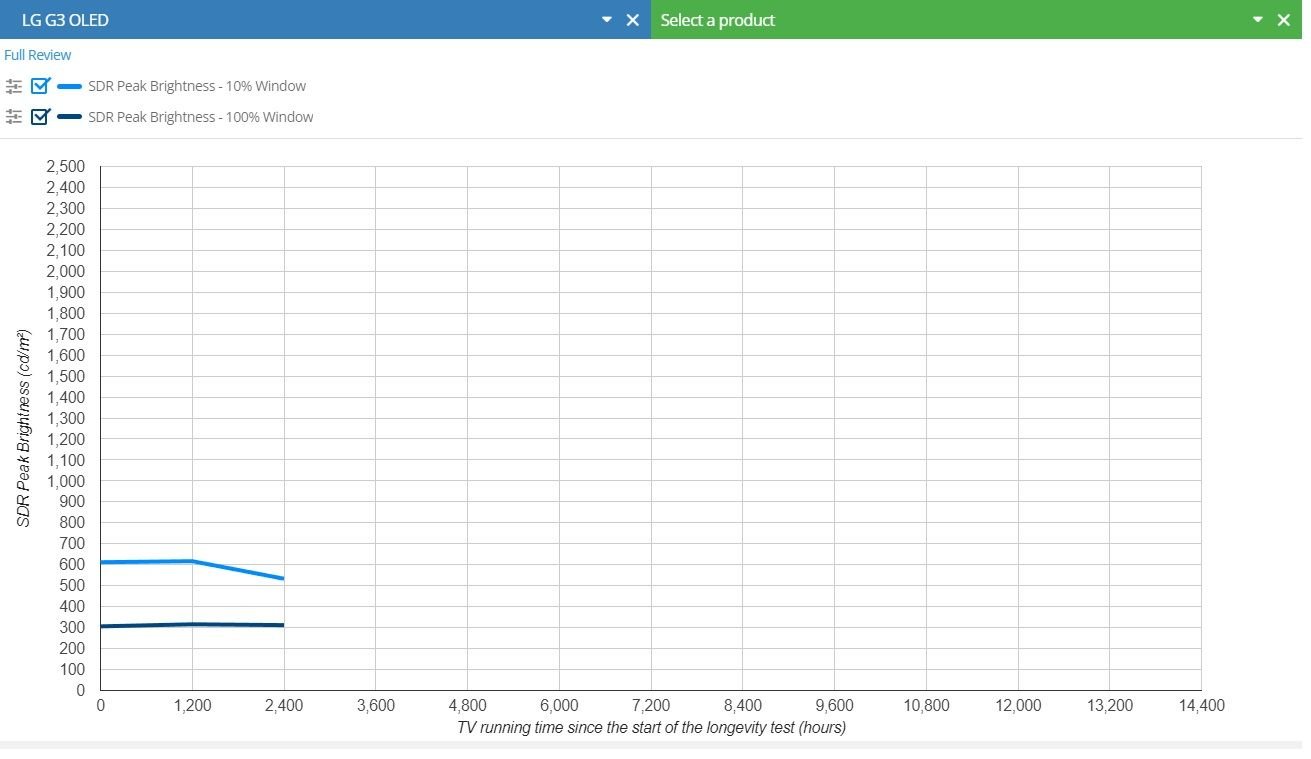The image size is (1311, 759).
Task: Click dark blue 100% Window line swatch
Action: click(x=70, y=117)
